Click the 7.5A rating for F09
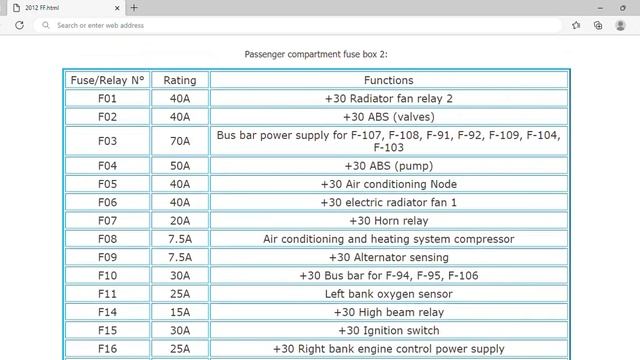640x360 pixels. pos(180,257)
